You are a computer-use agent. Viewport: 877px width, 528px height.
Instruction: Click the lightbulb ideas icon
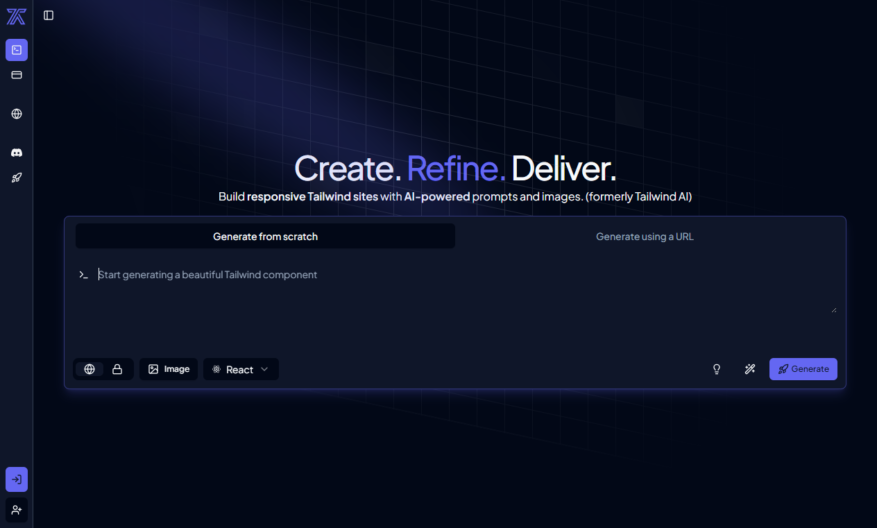[716, 369]
